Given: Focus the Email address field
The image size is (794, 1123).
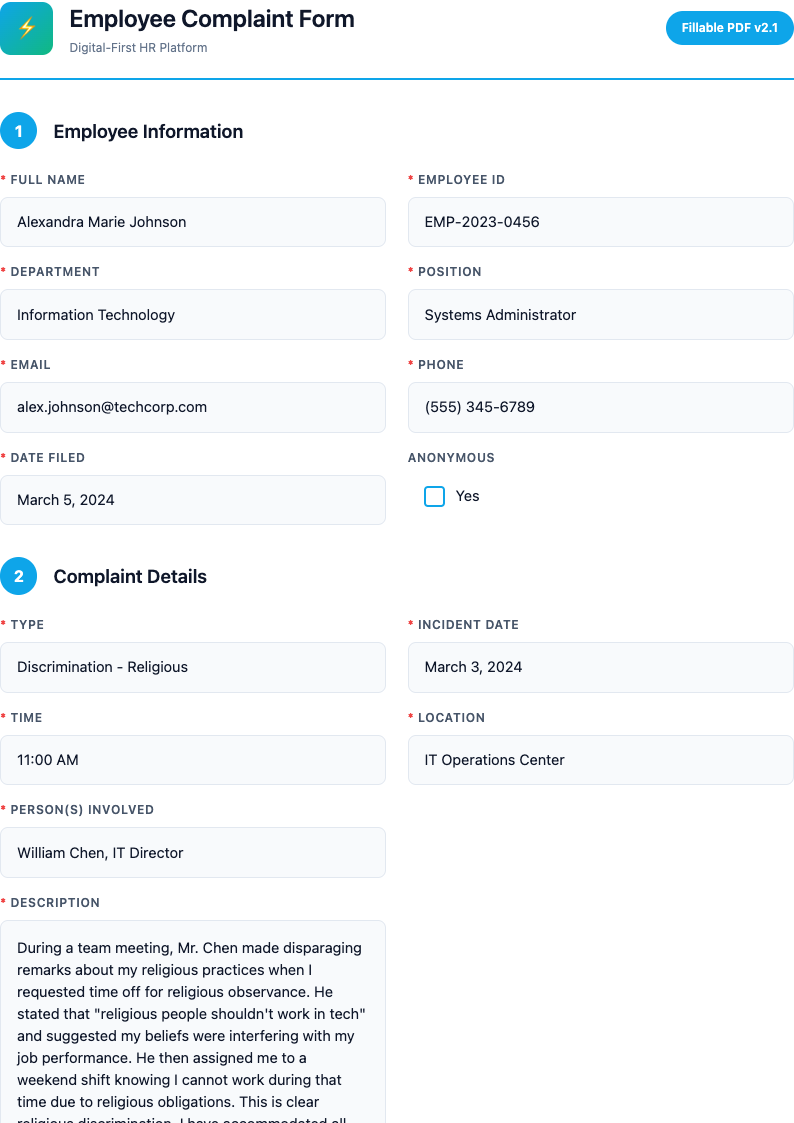Looking at the screenshot, I should 193,407.
